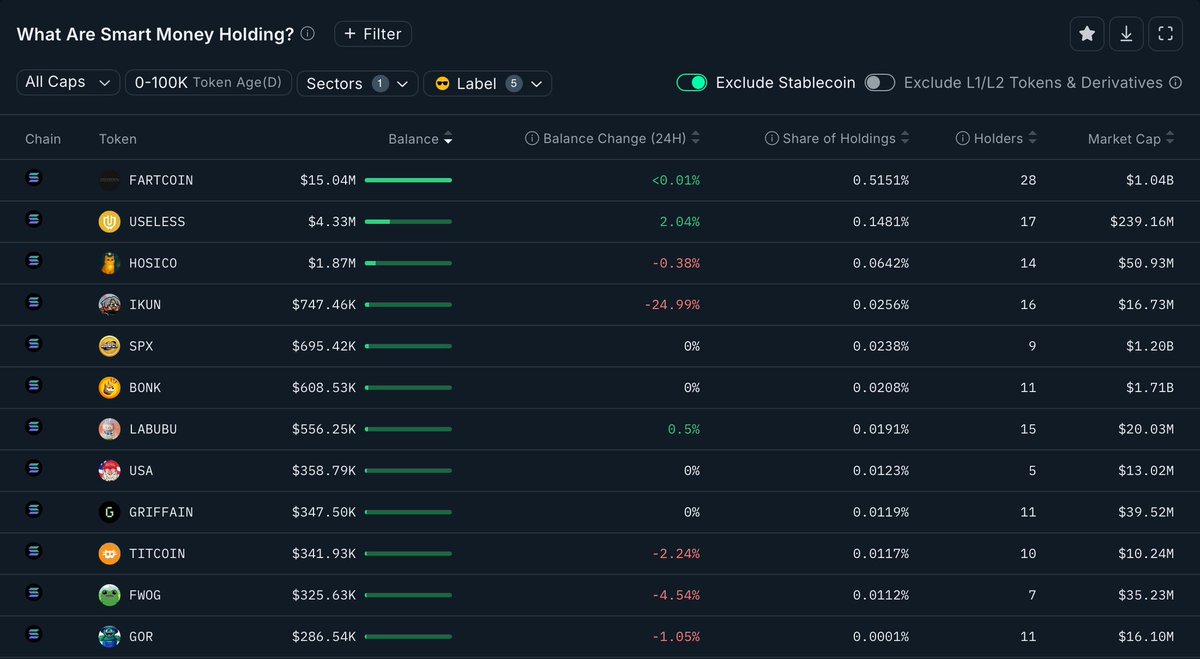The image size is (1200, 659).
Task: Click the GOR token logo
Action: 109,637
